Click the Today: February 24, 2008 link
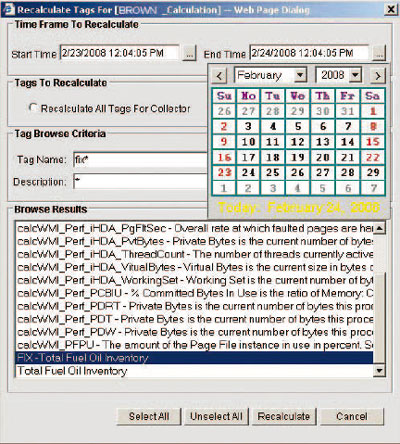 (299, 207)
